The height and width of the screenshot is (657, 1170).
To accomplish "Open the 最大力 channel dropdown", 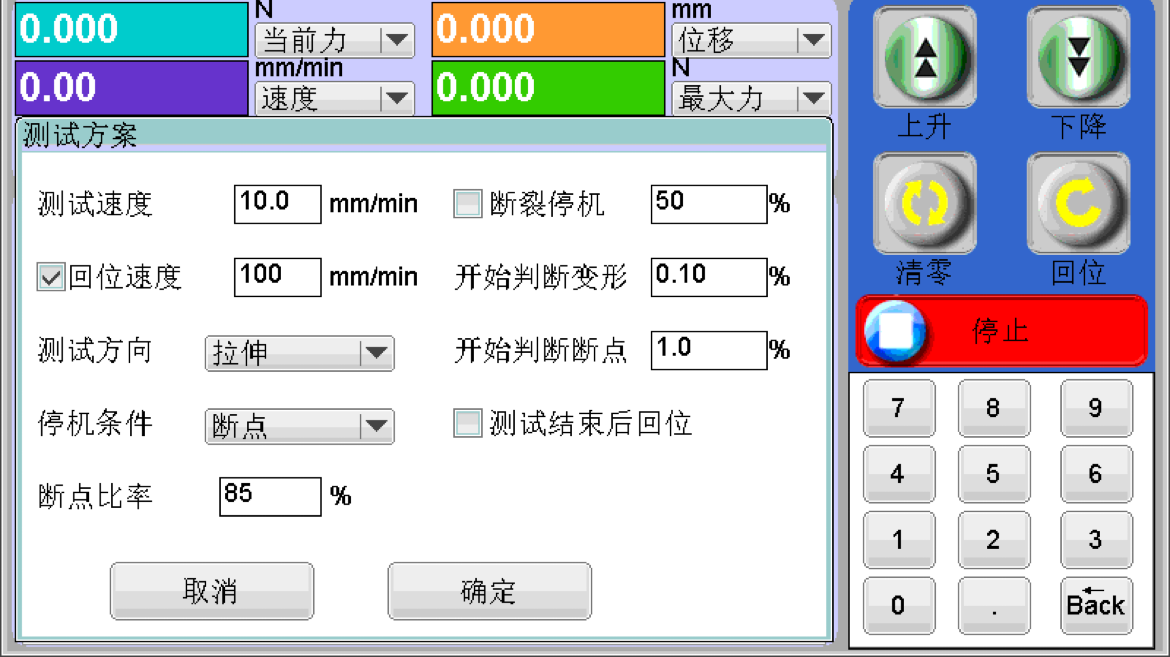I will click(751, 98).
